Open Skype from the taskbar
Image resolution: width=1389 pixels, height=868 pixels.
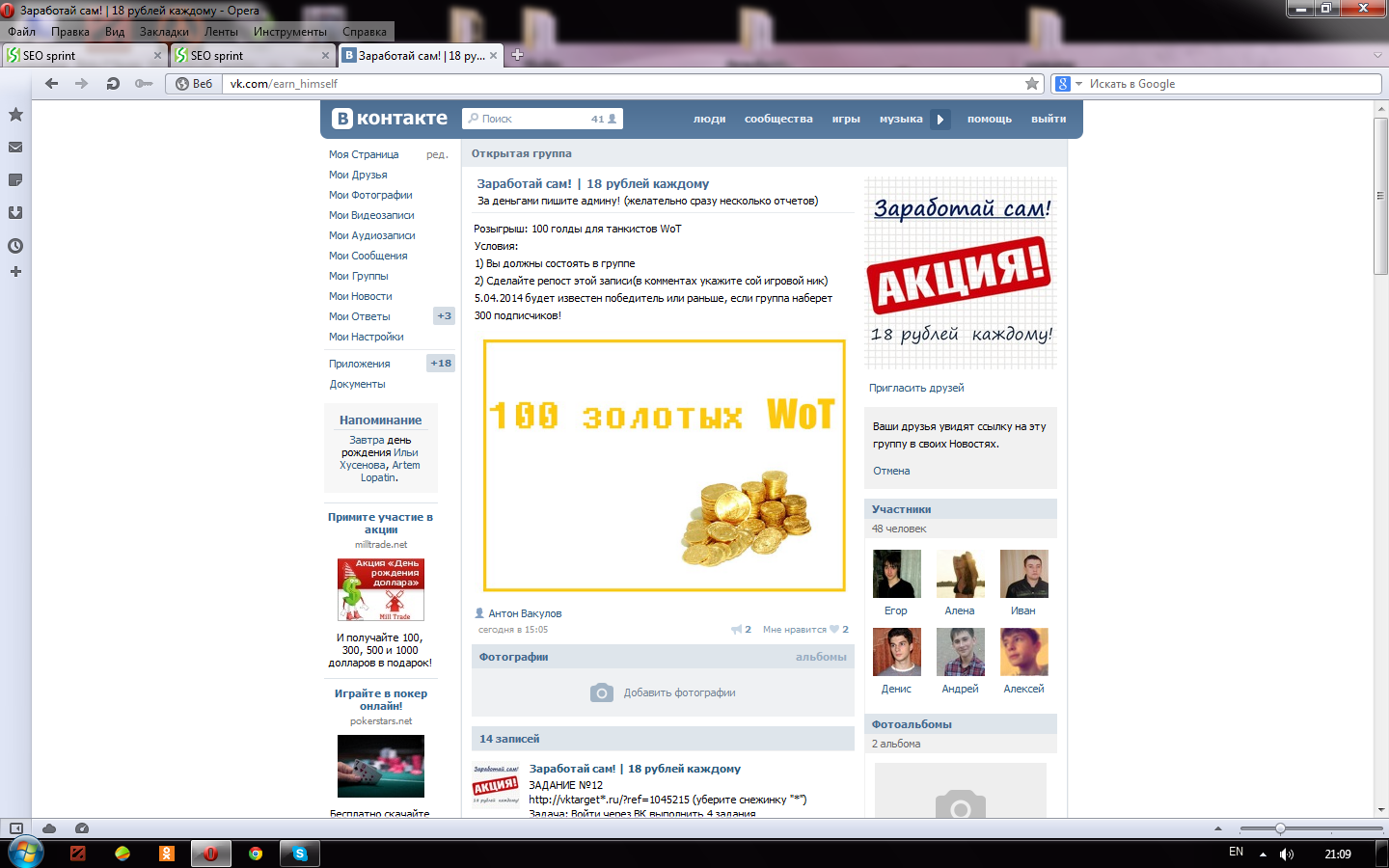coord(300,854)
